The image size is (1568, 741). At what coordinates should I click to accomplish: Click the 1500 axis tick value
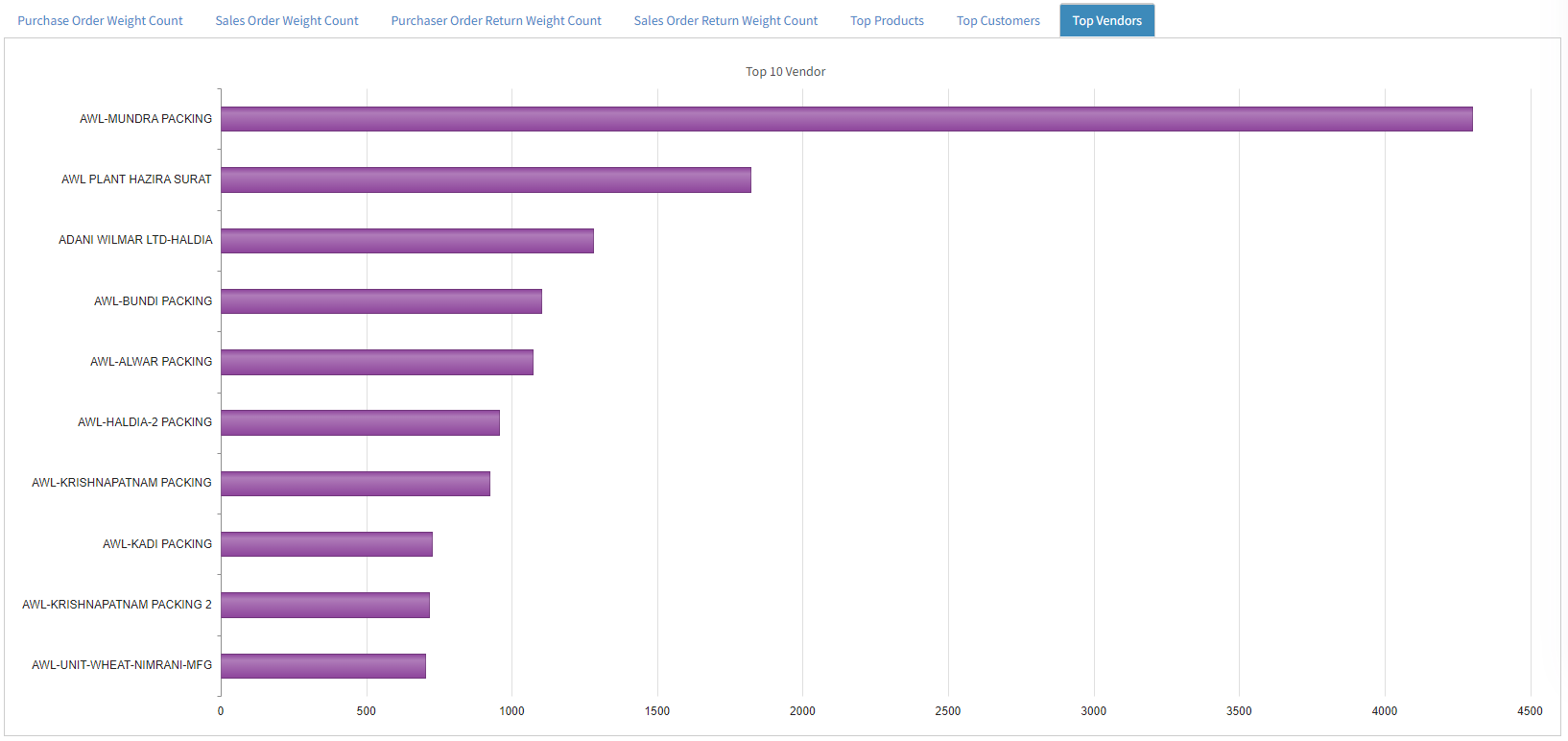coord(657,711)
